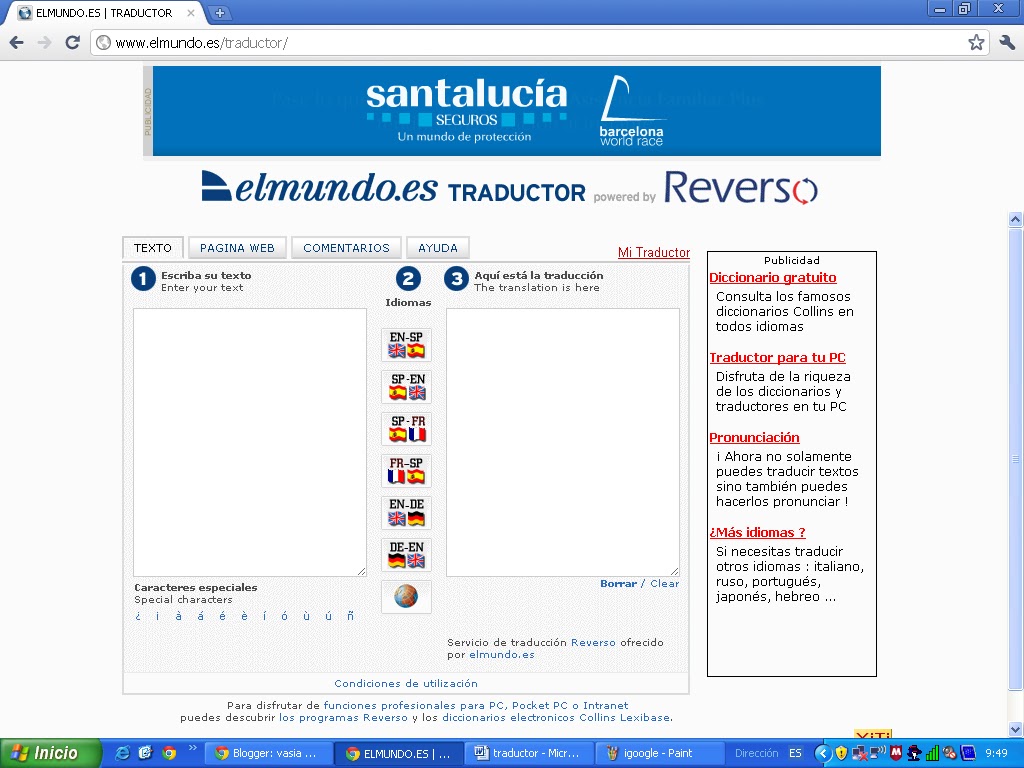Close the ELMUNDO.ES TRADUCTOR tab
Viewport: 1024px width, 768px height.
(x=191, y=12)
